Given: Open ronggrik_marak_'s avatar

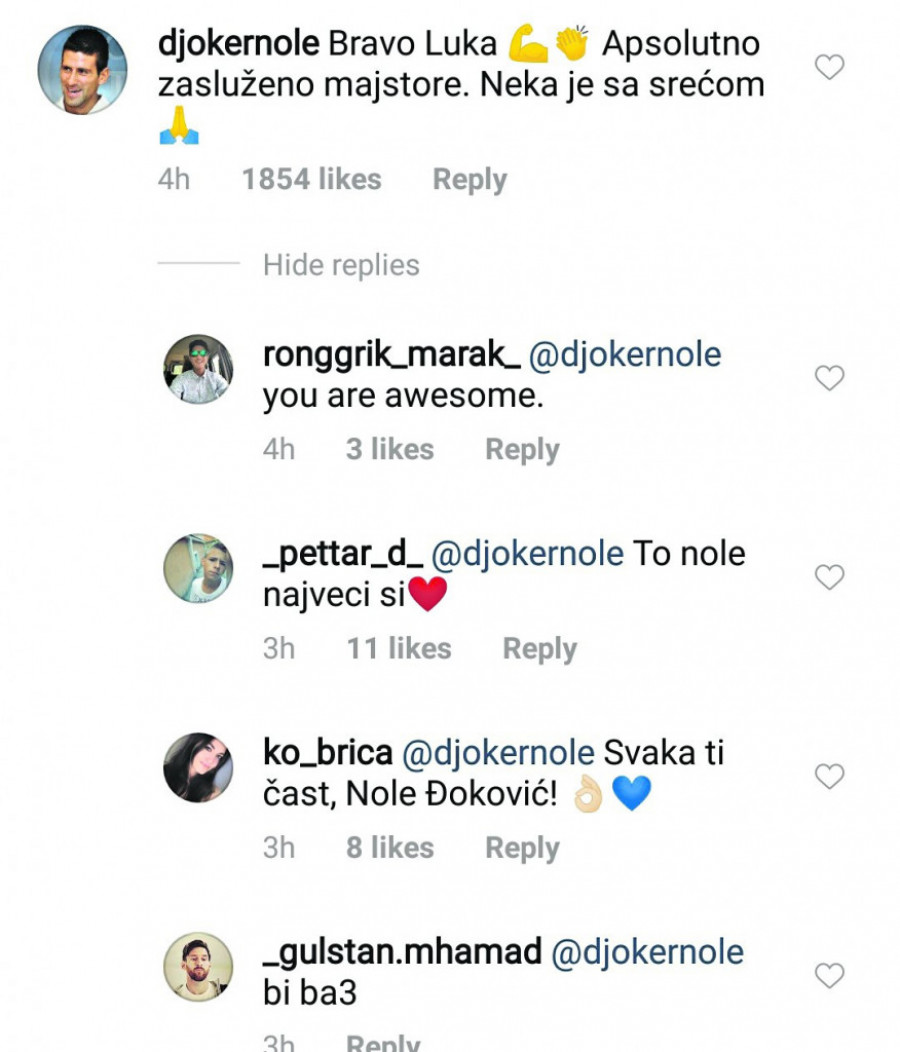Looking at the screenshot, I should tap(198, 369).
